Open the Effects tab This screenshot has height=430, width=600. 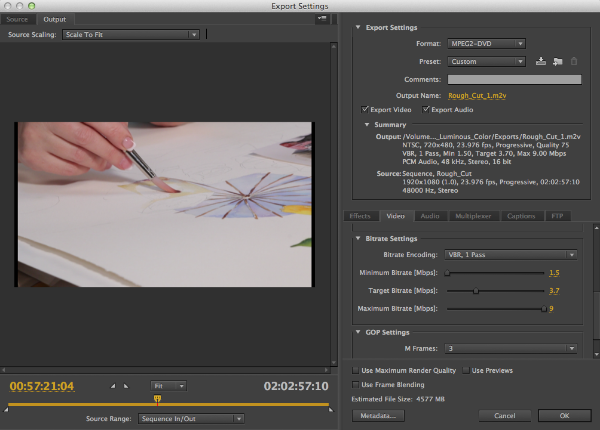pyautogui.click(x=360, y=216)
